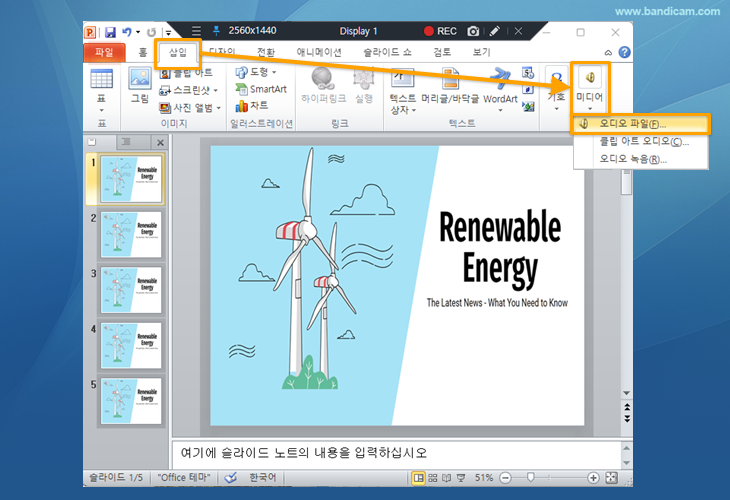The width and height of the screenshot is (730, 500).
Task: Open the File (파일) button
Action: (x=104, y=52)
